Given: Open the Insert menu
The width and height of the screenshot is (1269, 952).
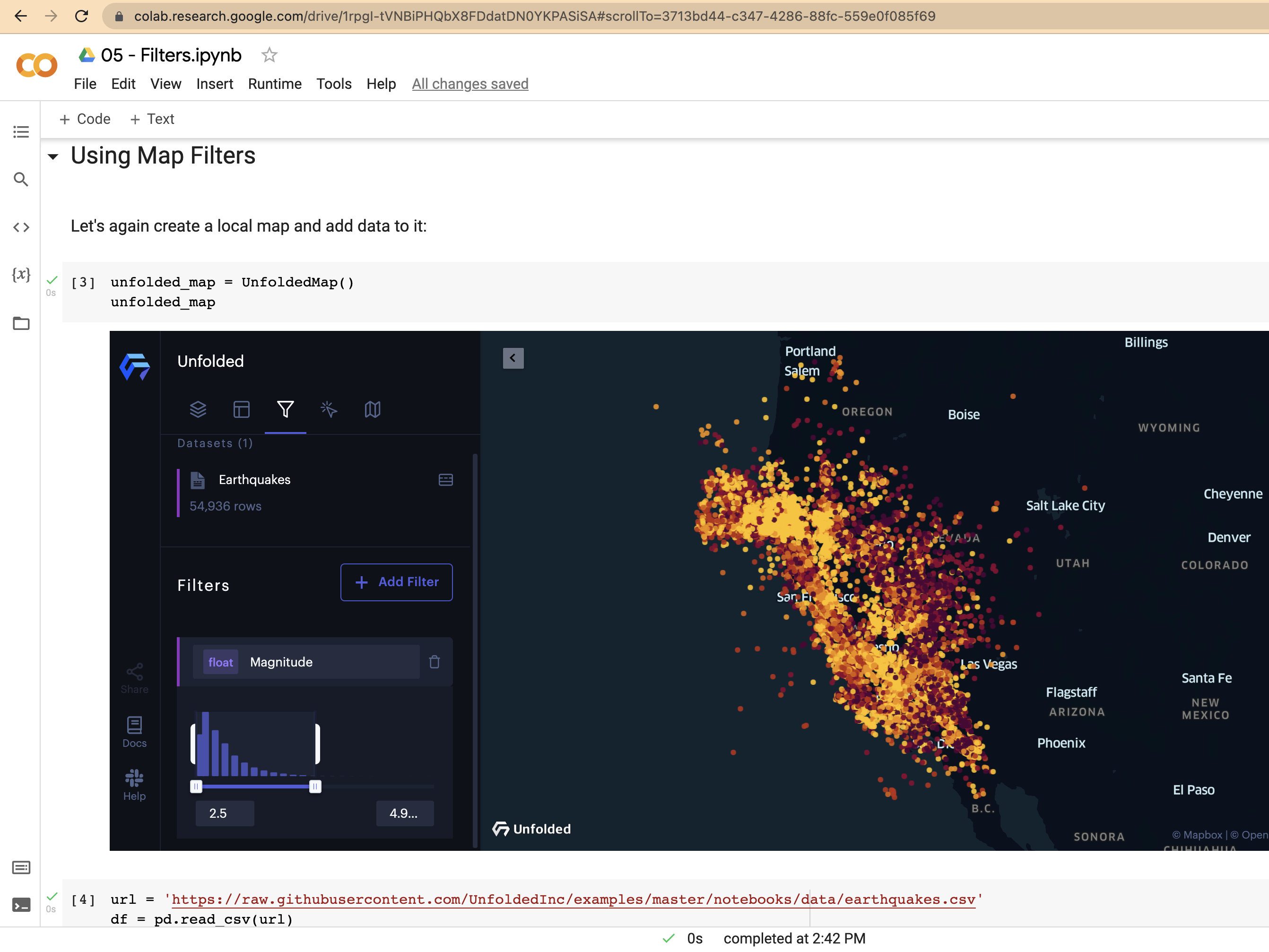Looking at the screenshot, I should pyautogui.click(x=215, y=84).
